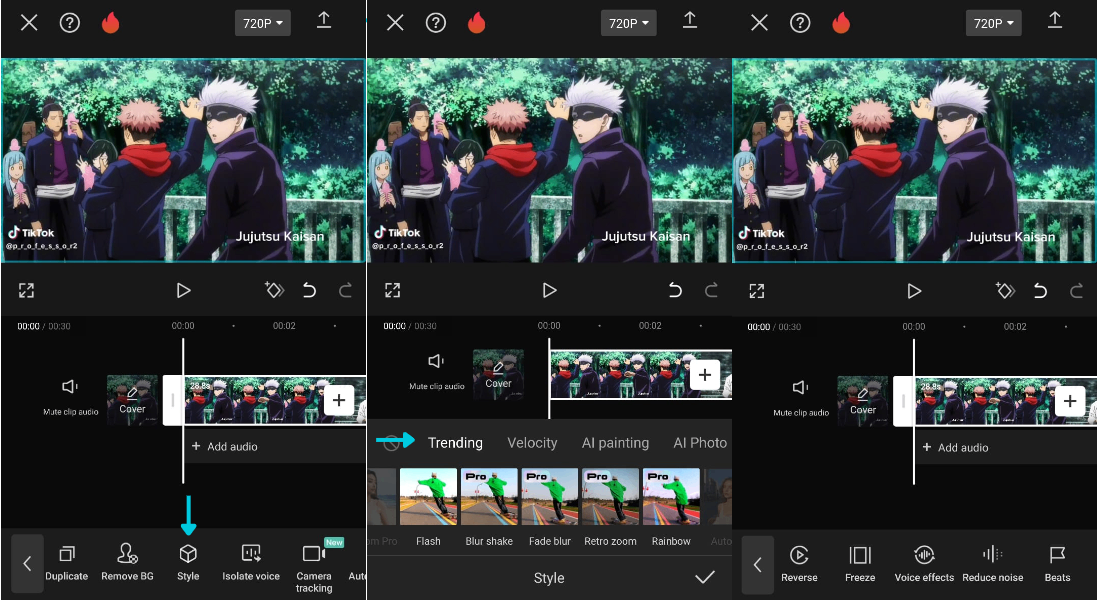The image size is (1100, 600).
Task: Tap Reduce noise in right toolbar
Action: [x=993, y=564]
